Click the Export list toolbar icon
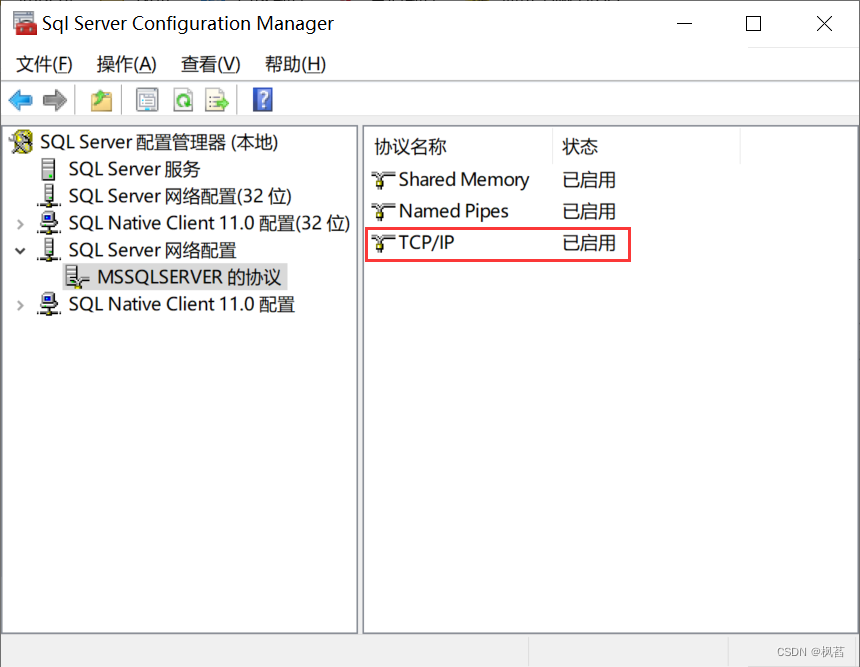Viewport: 860px width, 667px height. click(x=217, y=100)
